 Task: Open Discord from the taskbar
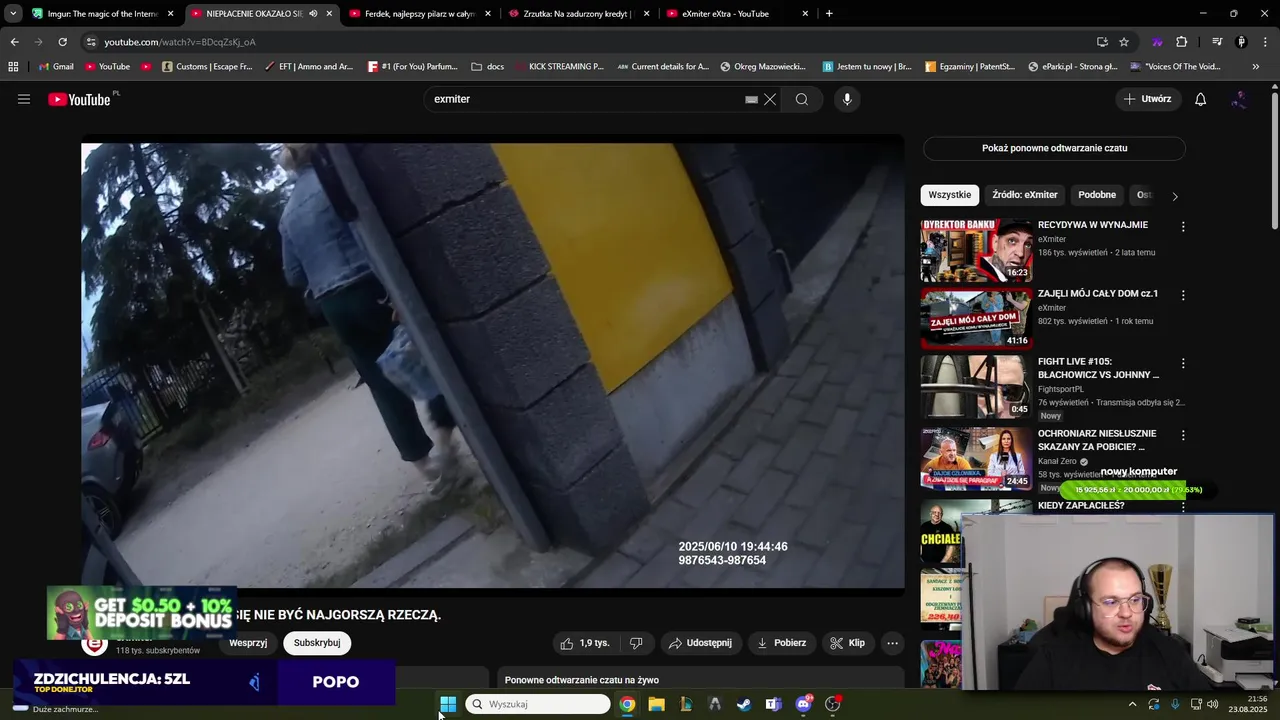coord(803,704)
